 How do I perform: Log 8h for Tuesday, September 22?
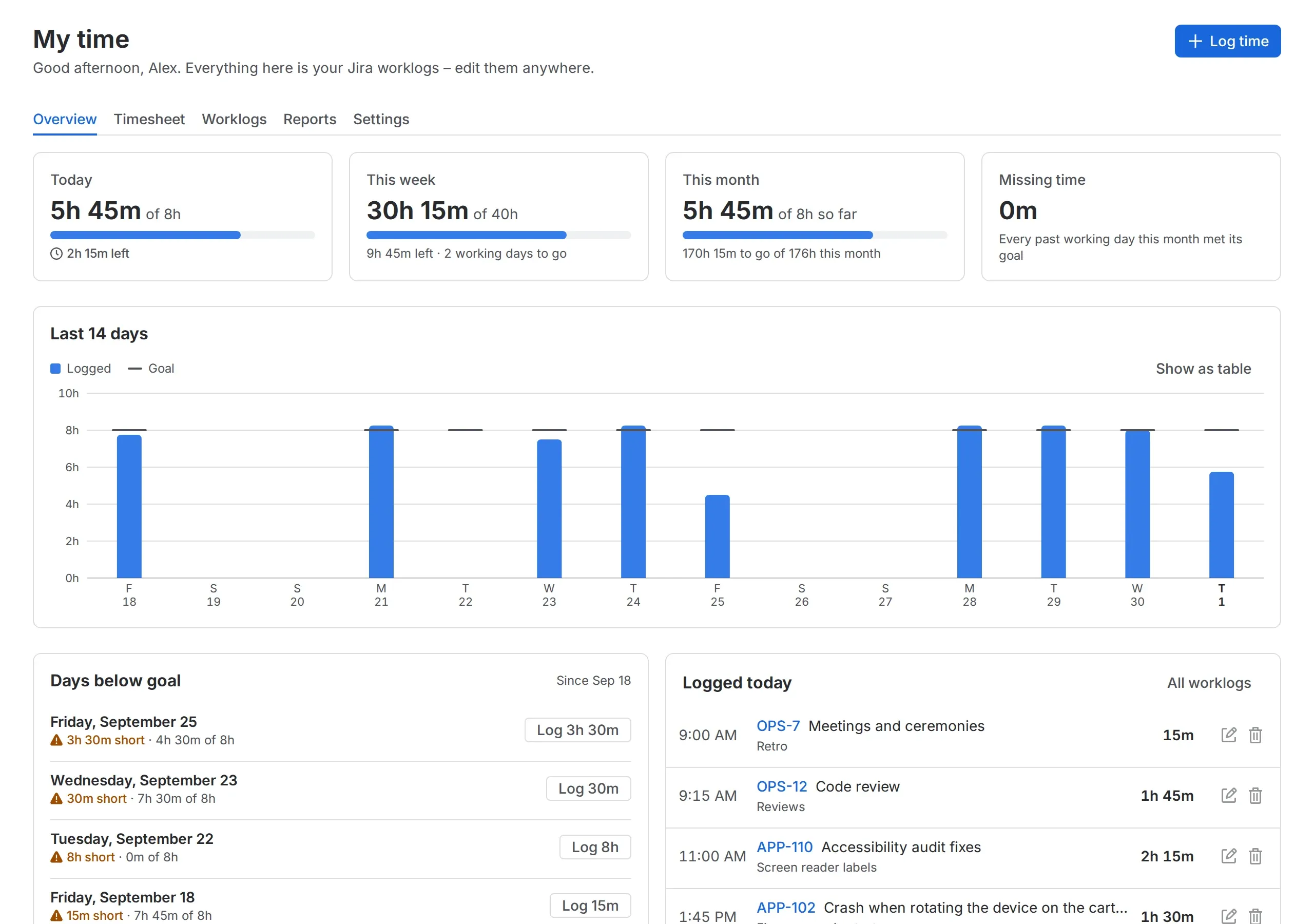(595, 846)
